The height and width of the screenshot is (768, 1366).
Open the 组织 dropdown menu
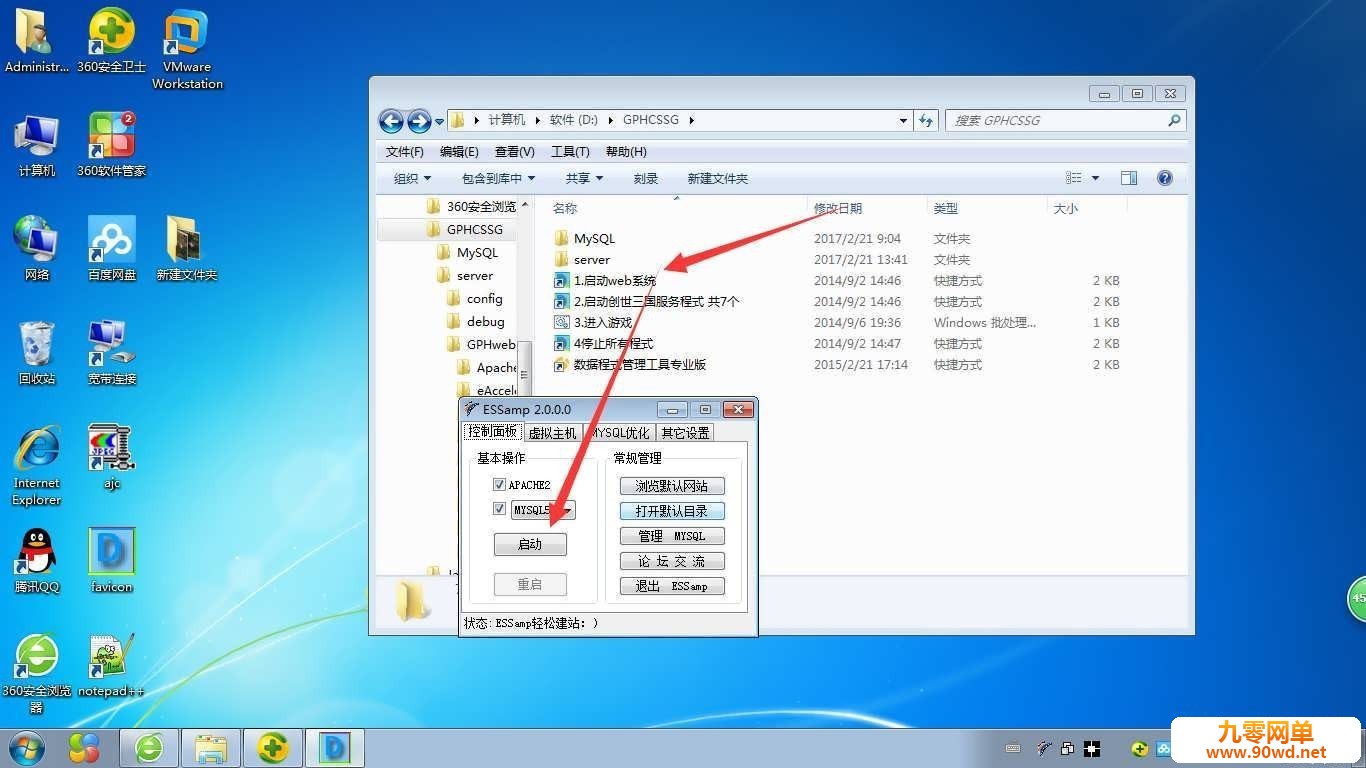(x=412, y=178)
